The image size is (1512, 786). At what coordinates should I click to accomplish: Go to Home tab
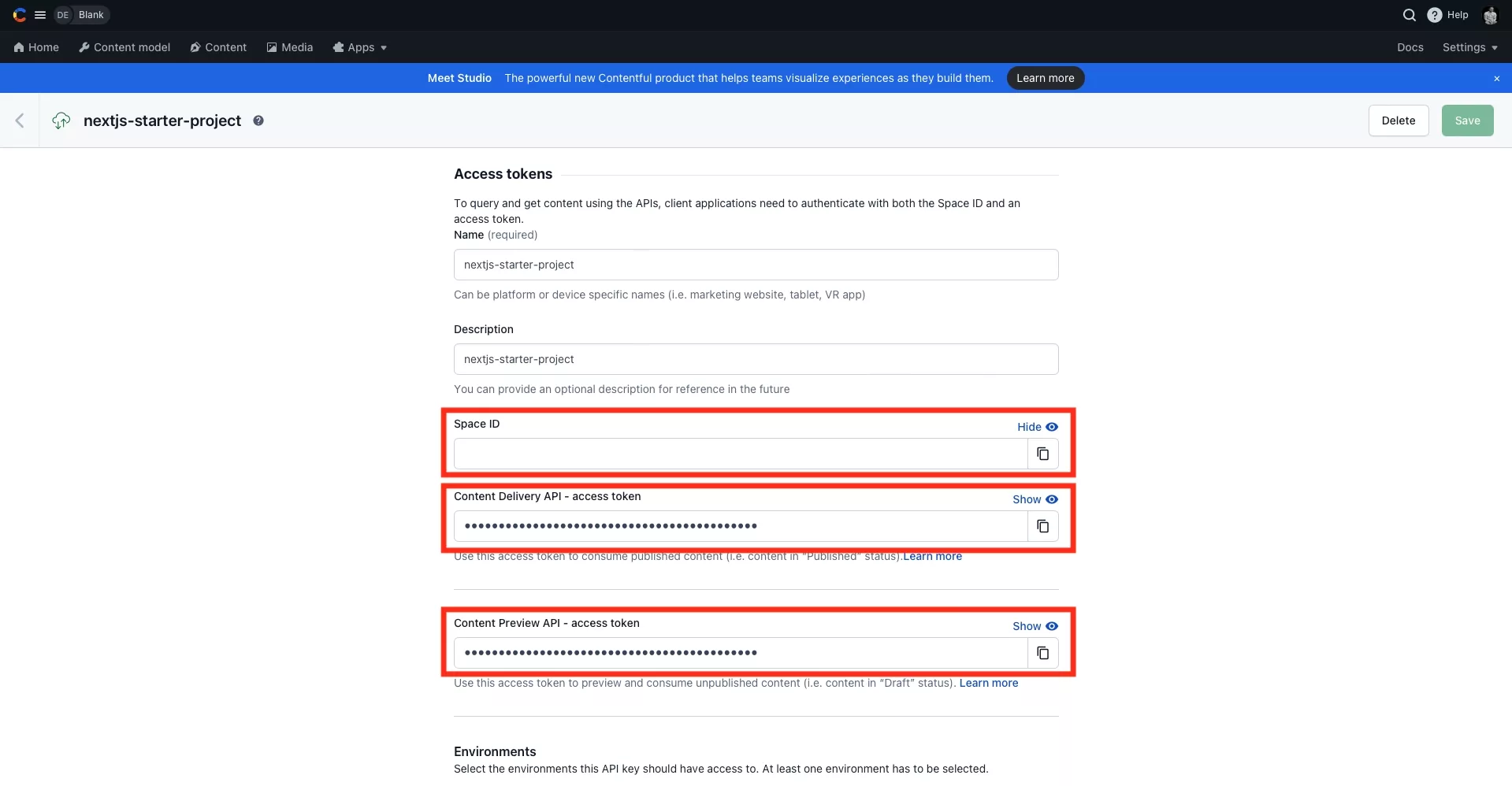coord(36,47)
